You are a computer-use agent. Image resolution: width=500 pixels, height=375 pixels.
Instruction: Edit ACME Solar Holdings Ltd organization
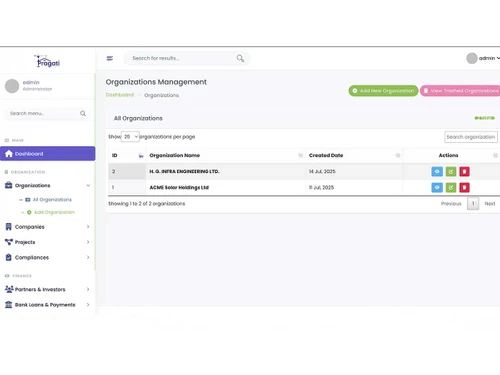[x=451, y=187]
